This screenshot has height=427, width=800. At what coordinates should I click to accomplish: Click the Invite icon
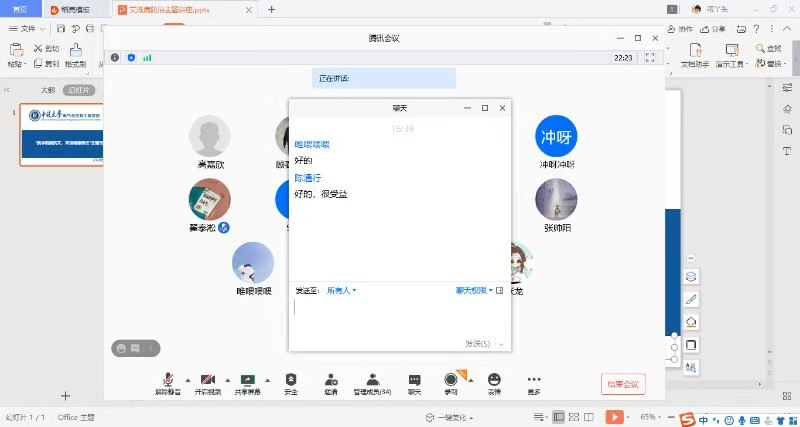pos(331,380)
